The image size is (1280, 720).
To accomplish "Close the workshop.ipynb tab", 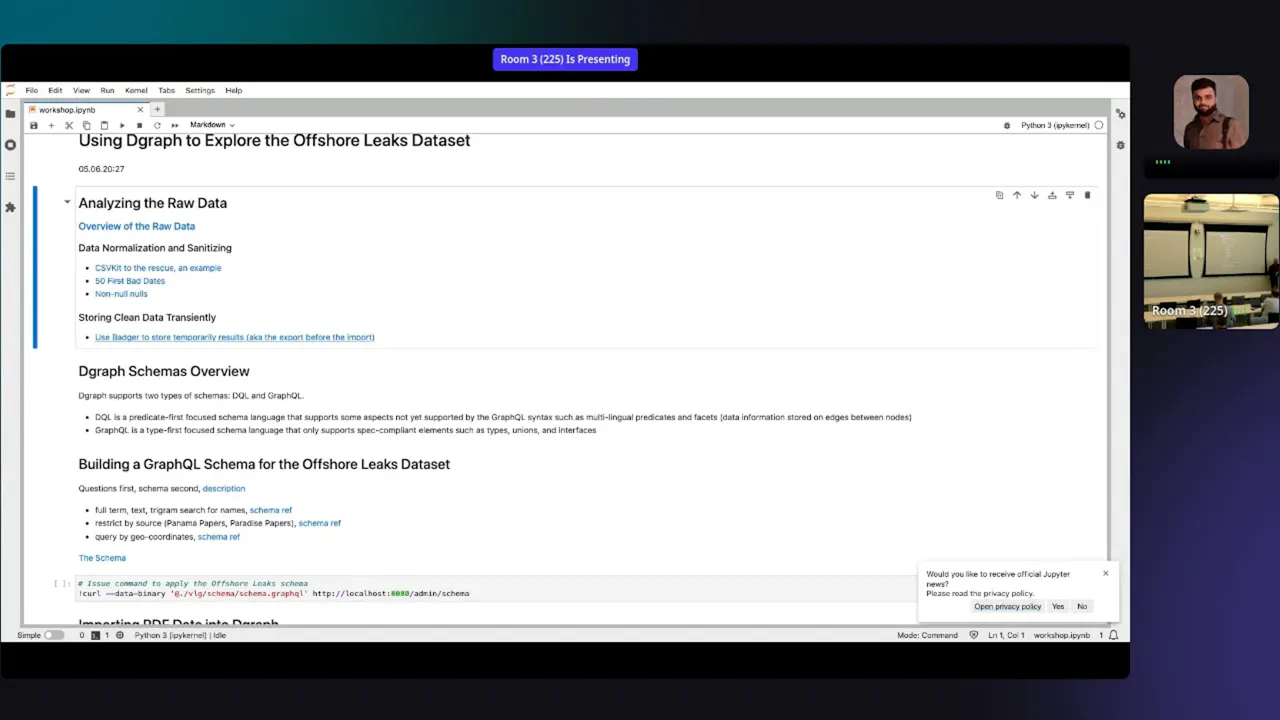I will (140, 110).
